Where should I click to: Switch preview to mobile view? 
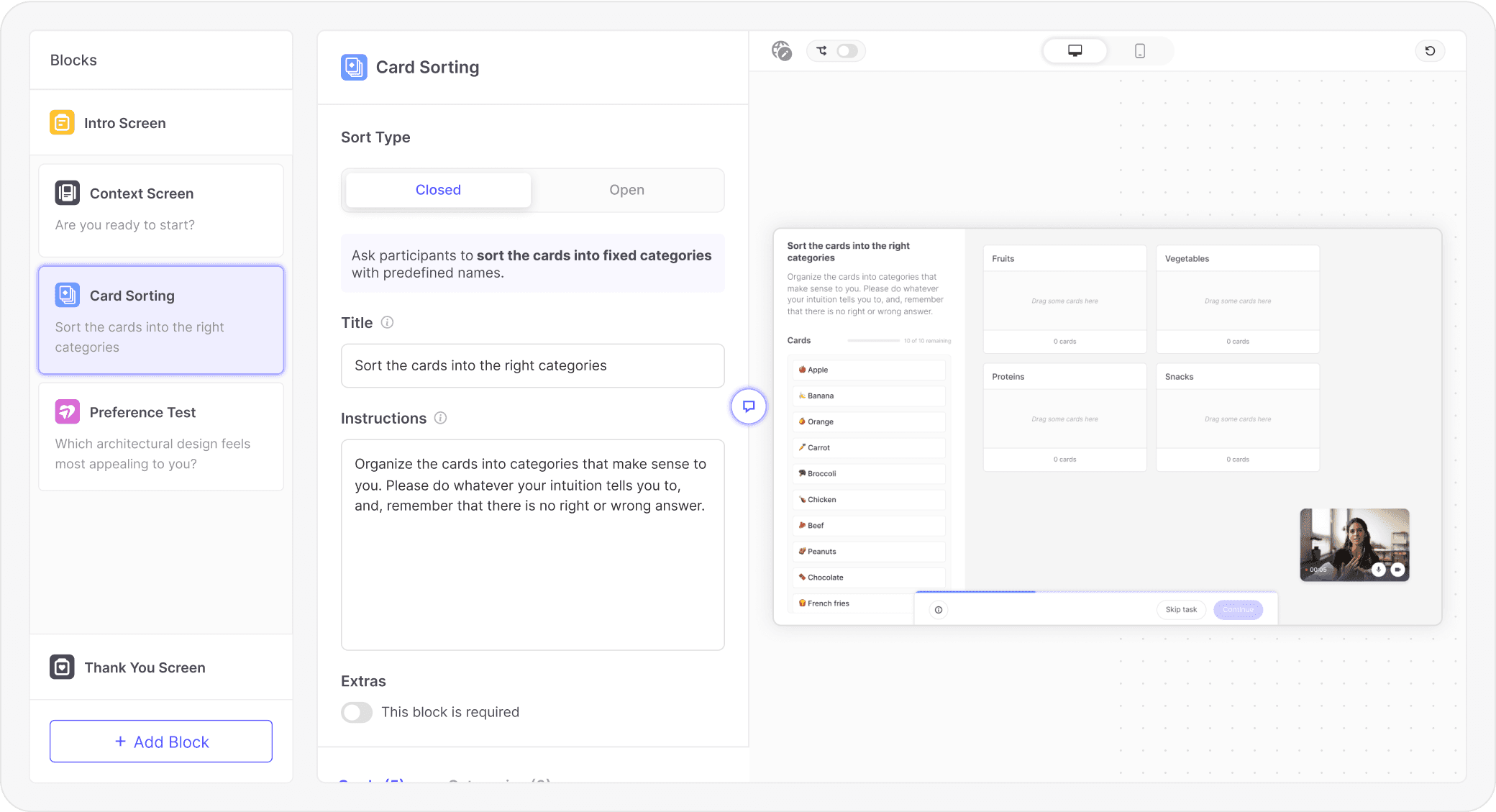point(1139,51)
